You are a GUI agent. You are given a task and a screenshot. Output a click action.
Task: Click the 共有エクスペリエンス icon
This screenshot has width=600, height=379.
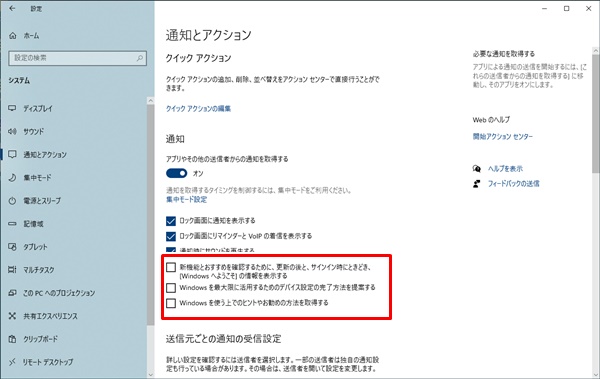click(12, 316)
